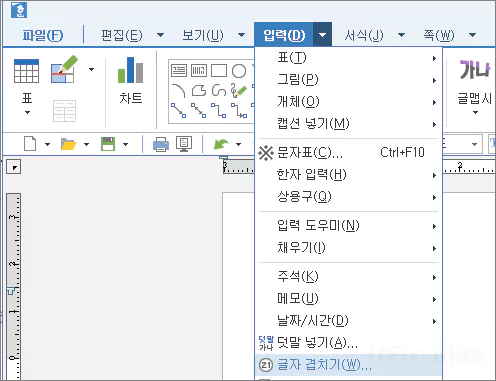Image resolution: width=496 pixels, height=381 pixels.
Task: Click the ruler corner tab selector button
Action: [x=14, y=167]
